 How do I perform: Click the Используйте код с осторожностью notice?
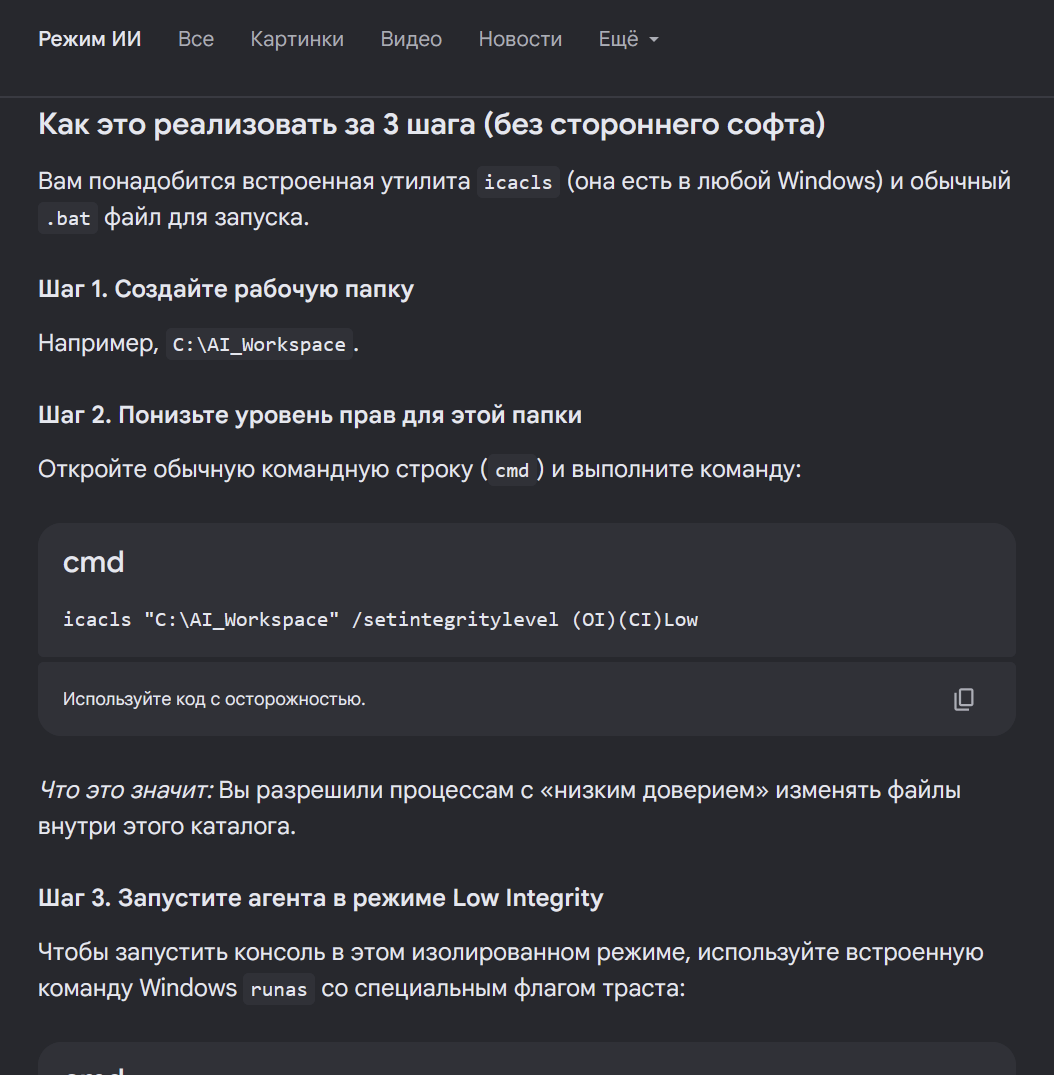[214, 699]
